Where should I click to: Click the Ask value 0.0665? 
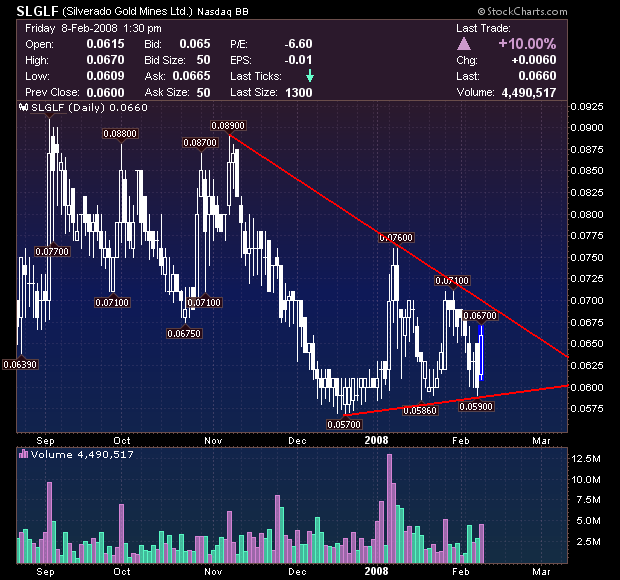point(192,76)
